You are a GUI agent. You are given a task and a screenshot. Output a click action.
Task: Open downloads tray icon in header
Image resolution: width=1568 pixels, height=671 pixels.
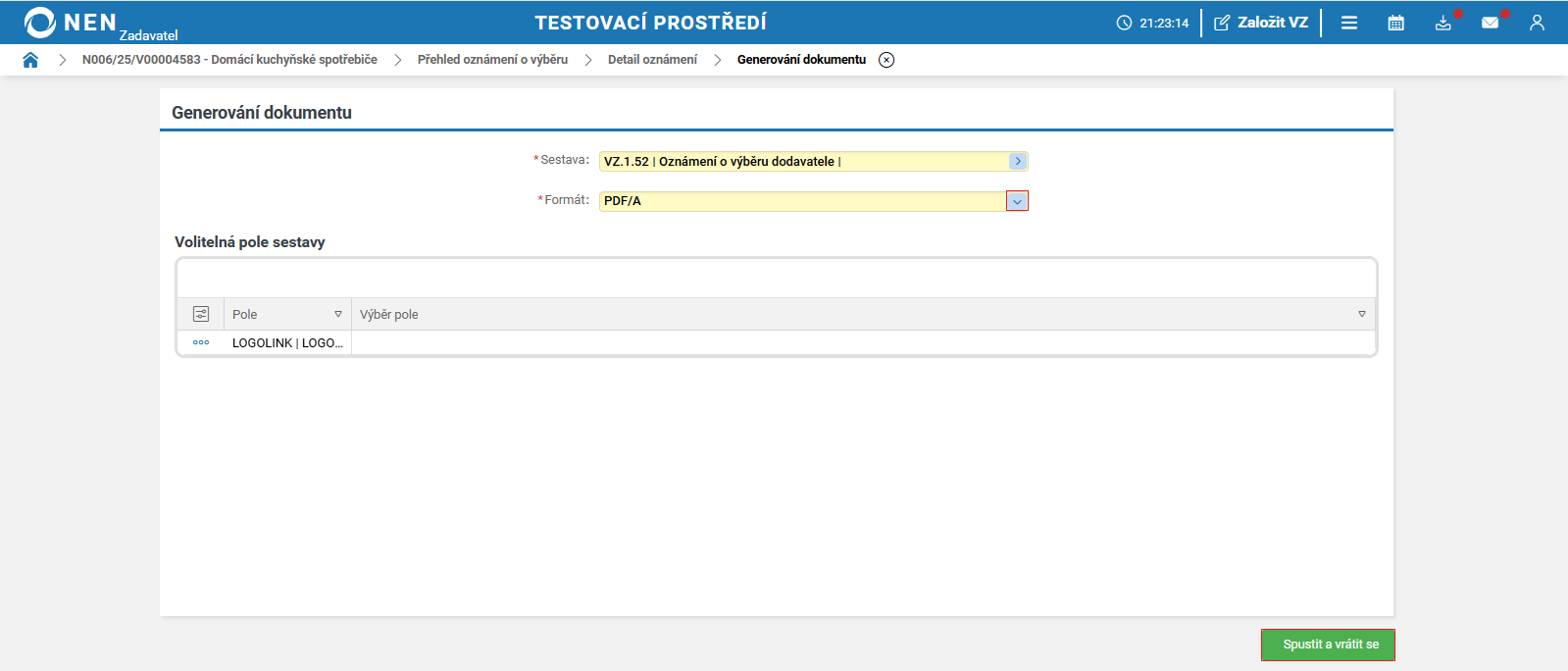[1443, 23]
